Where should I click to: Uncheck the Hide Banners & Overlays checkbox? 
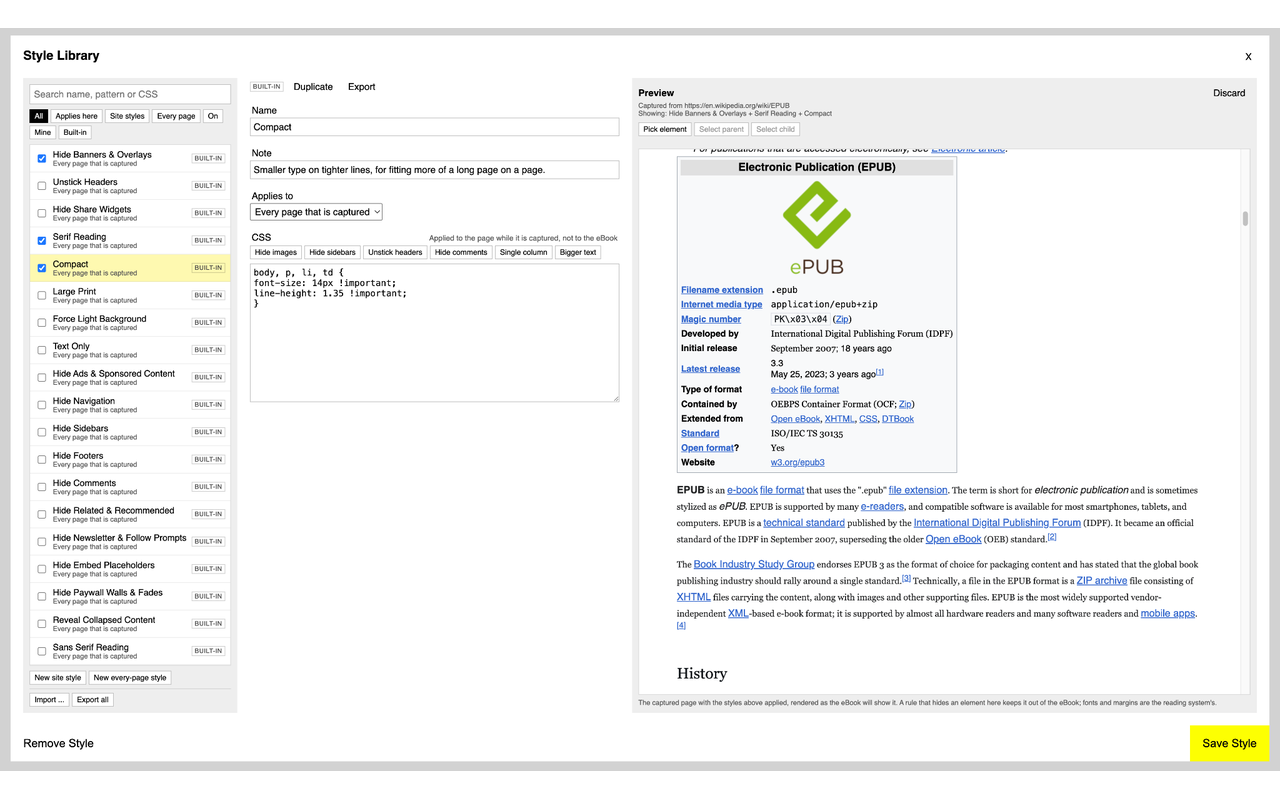[x=41, y=158]
